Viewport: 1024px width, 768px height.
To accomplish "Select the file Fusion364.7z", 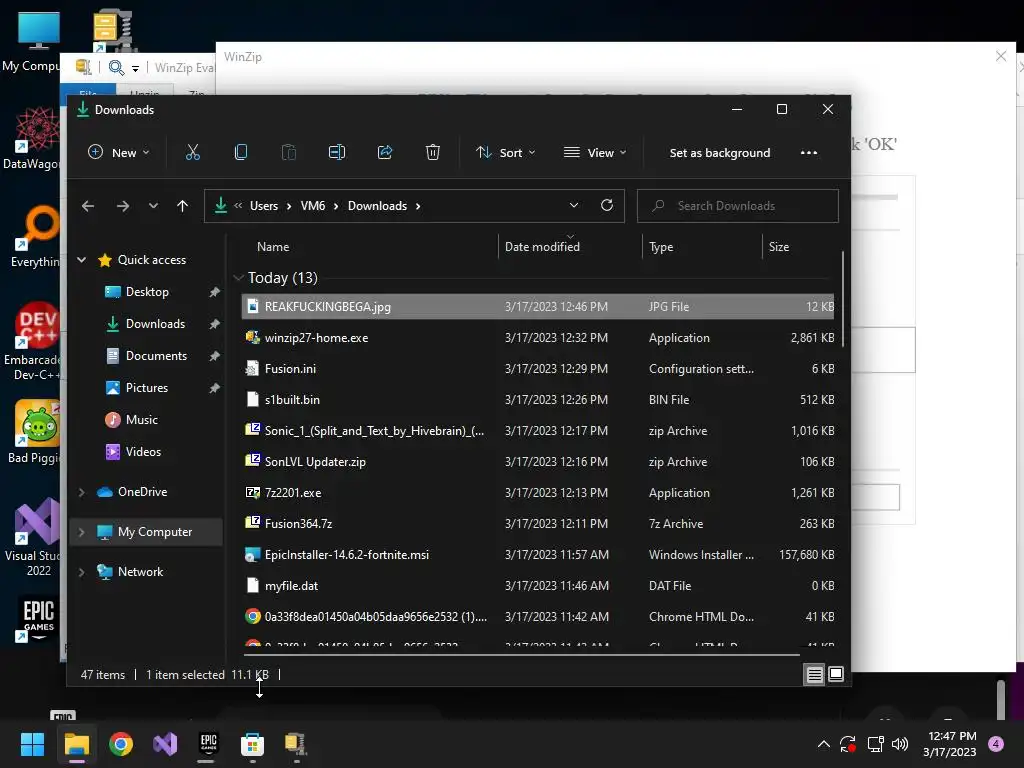I will (x=538, y=524).
